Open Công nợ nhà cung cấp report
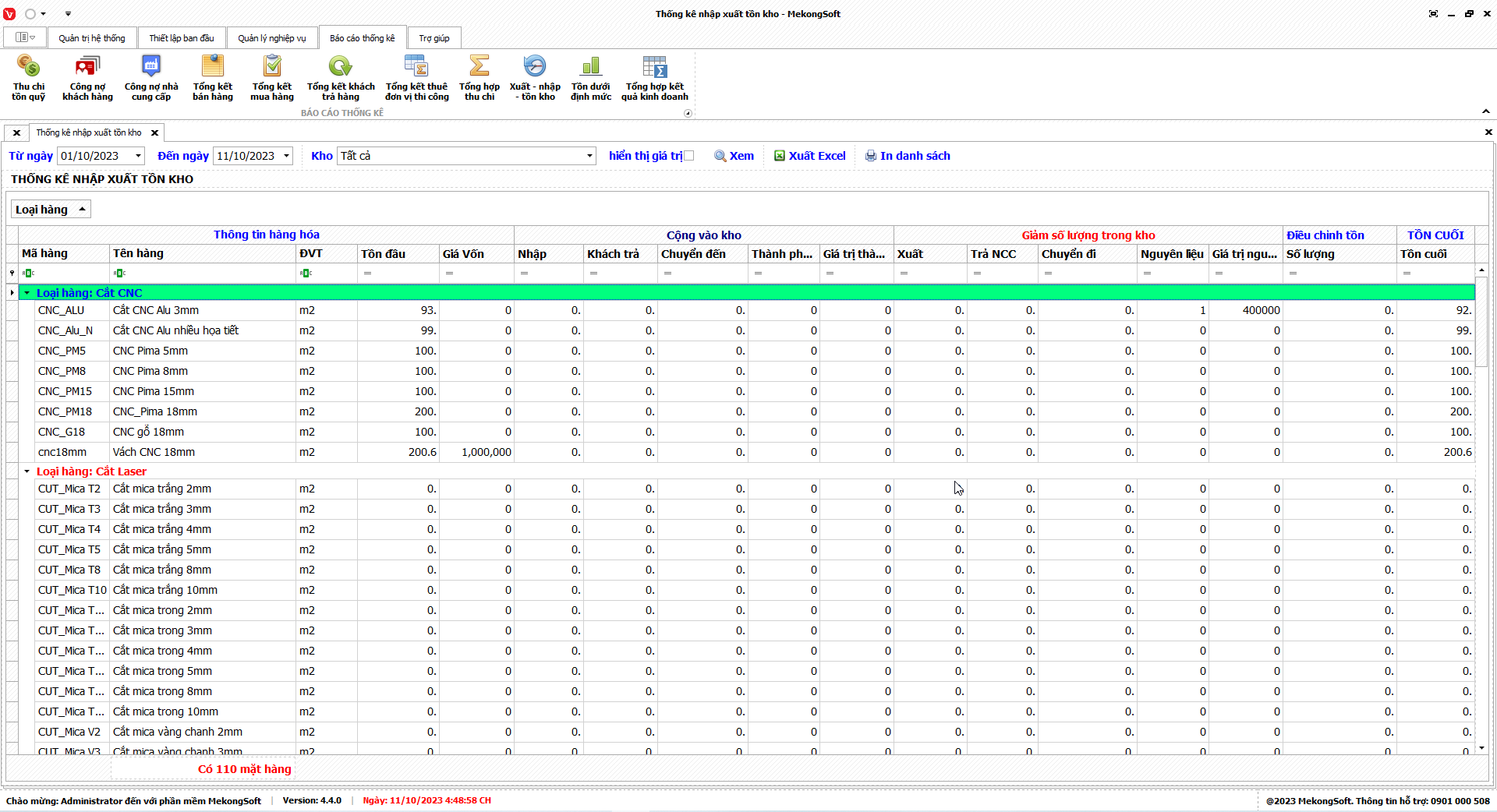The width and height of the screenshot is (1497, 812). [151, 77]
